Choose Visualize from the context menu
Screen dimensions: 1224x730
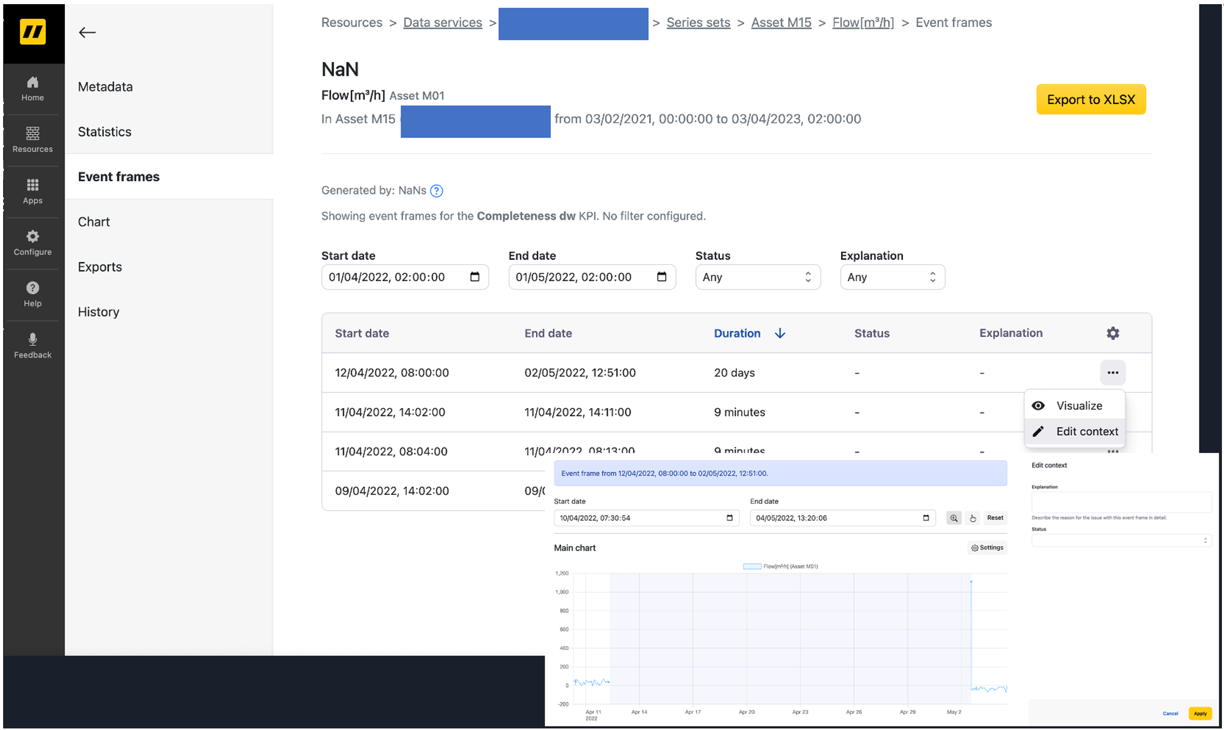point(1078,406)
